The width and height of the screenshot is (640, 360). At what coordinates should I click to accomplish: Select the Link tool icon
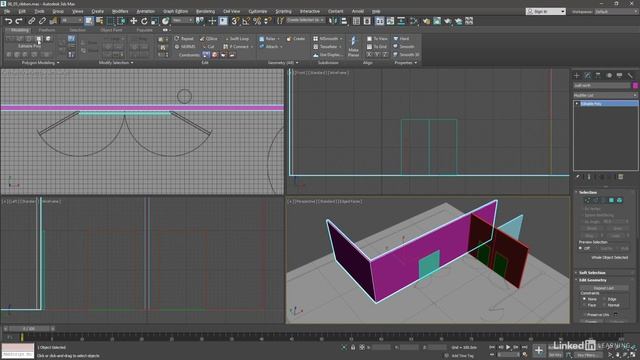tap(31, 21)
